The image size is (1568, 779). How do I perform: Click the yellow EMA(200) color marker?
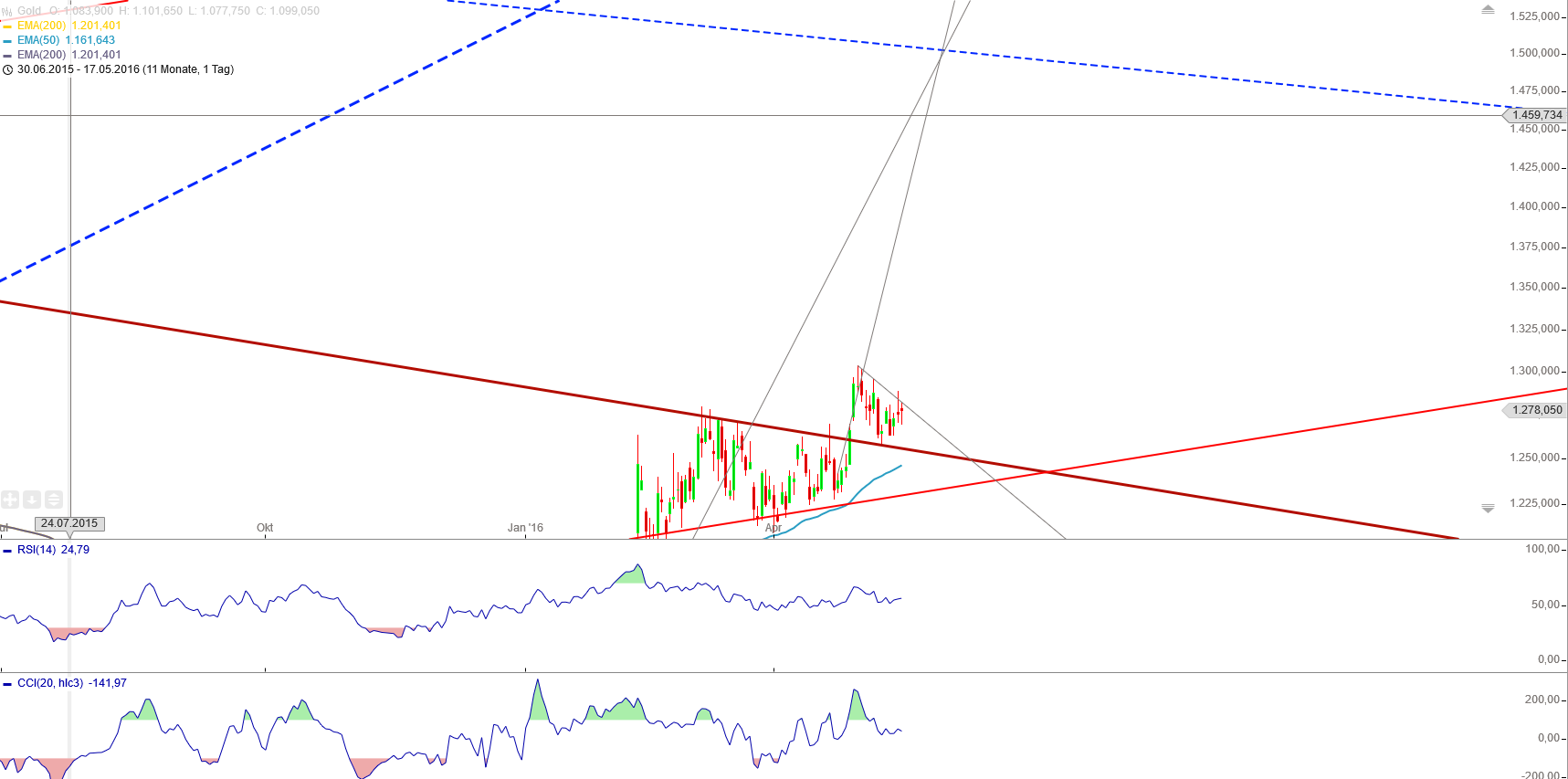[x=7, y=26]
